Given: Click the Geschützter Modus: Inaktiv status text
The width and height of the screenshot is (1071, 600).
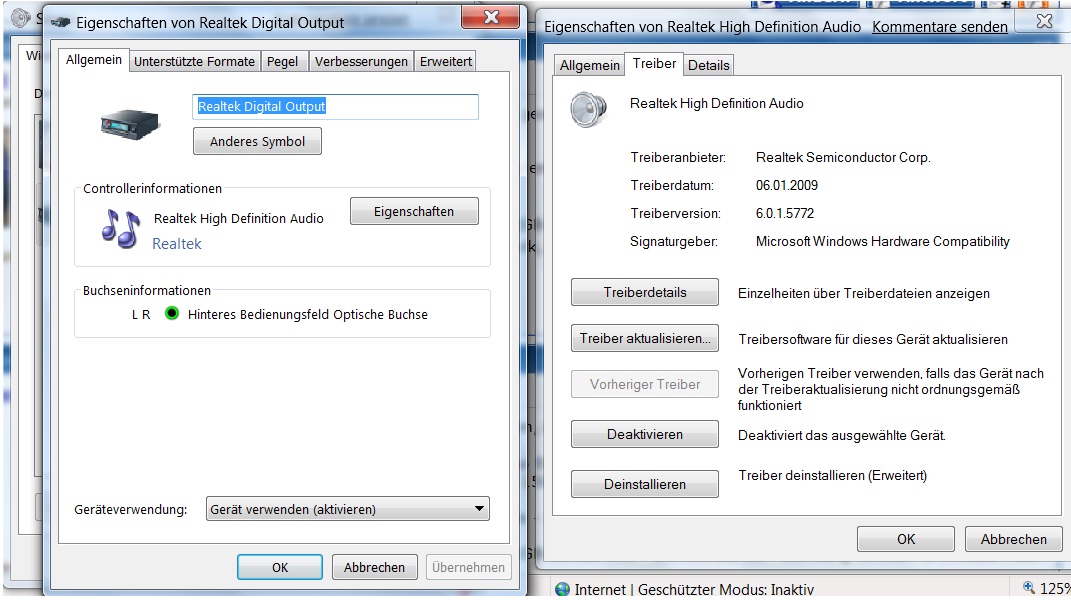Looking at the screenshot, I should point(726,589).
